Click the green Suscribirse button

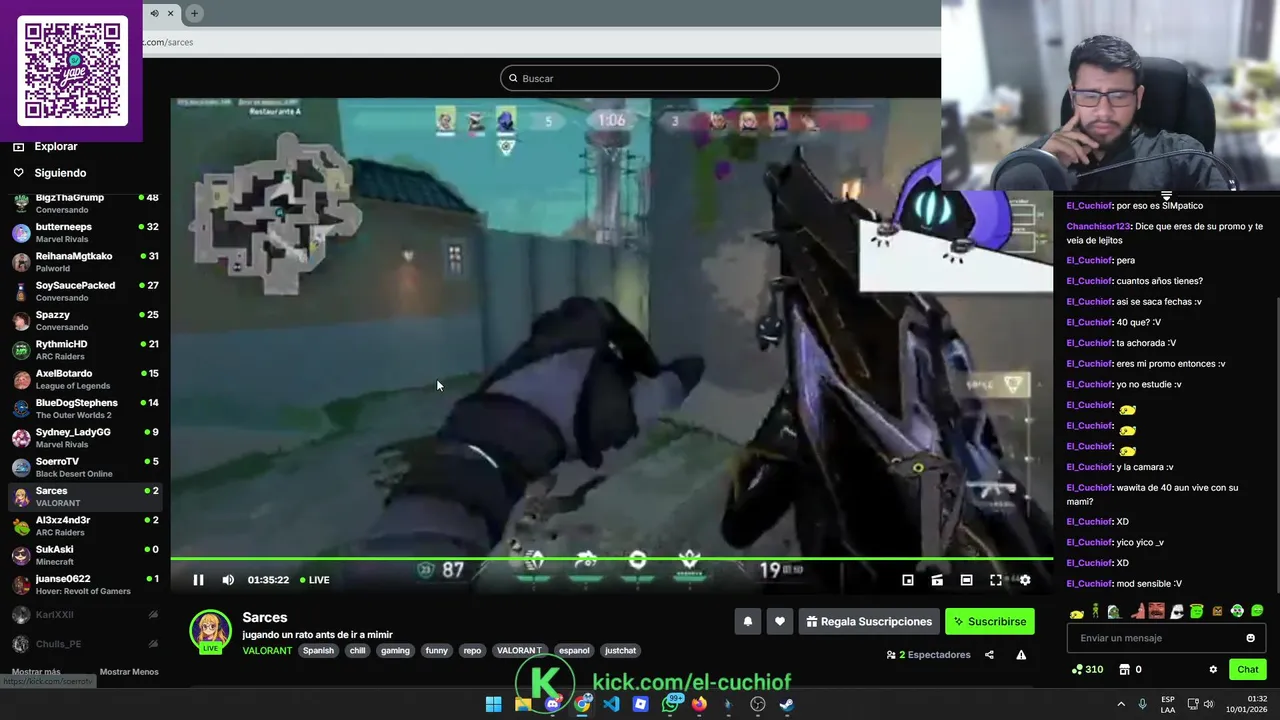990,621
